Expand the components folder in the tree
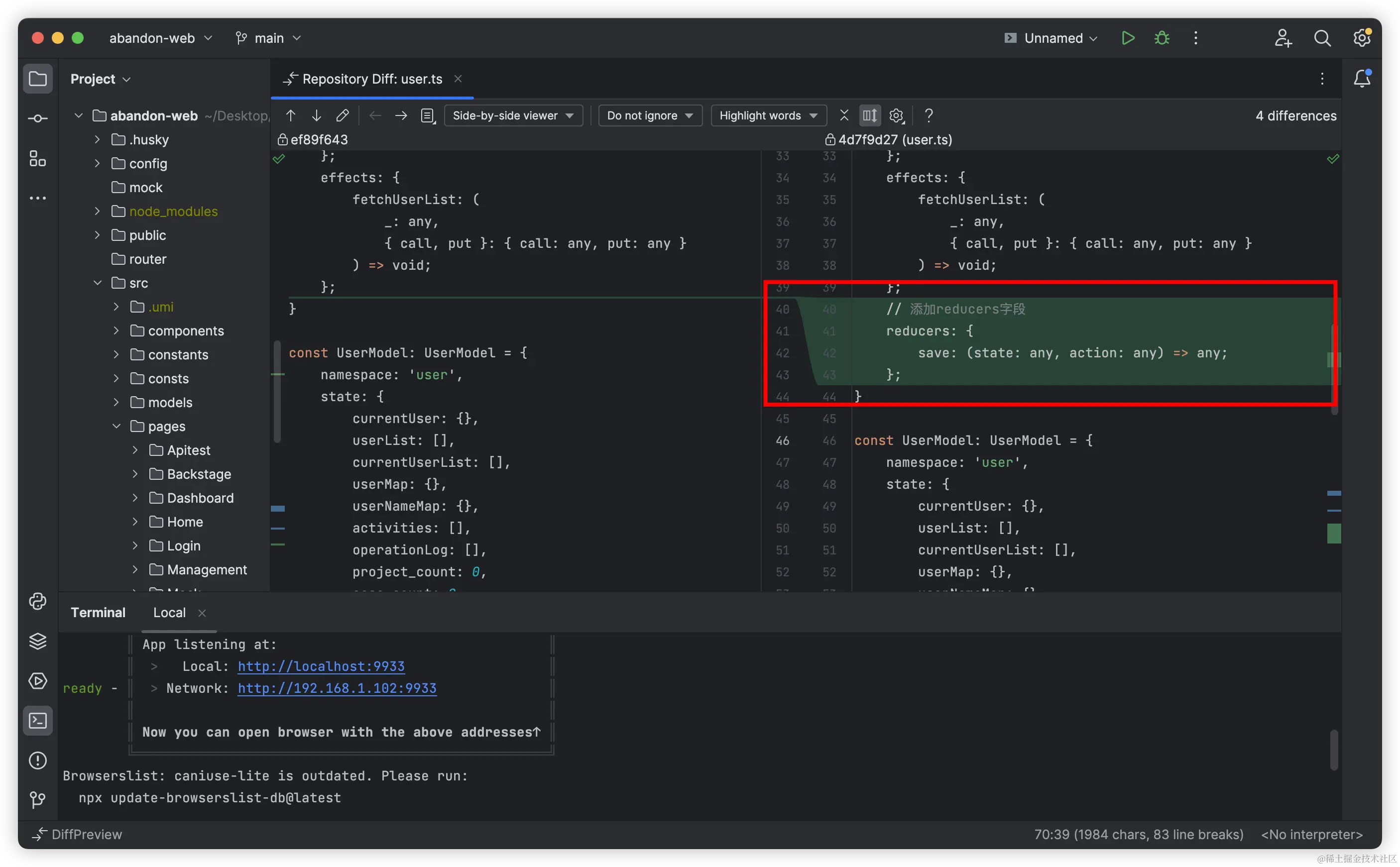1400x867 pixels. click(117, 331)
